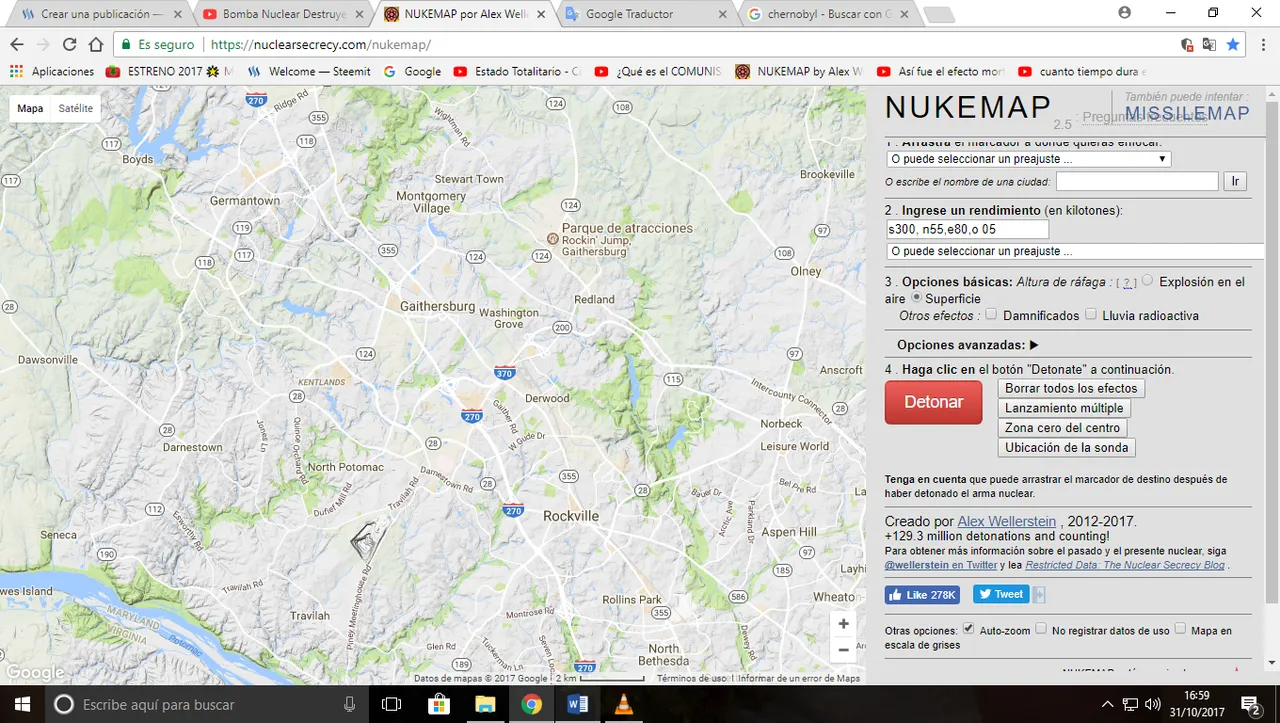Viewport: 1280px width, 723px height.
Task: Select the Superficie burst option
Action: click(915, 298)
